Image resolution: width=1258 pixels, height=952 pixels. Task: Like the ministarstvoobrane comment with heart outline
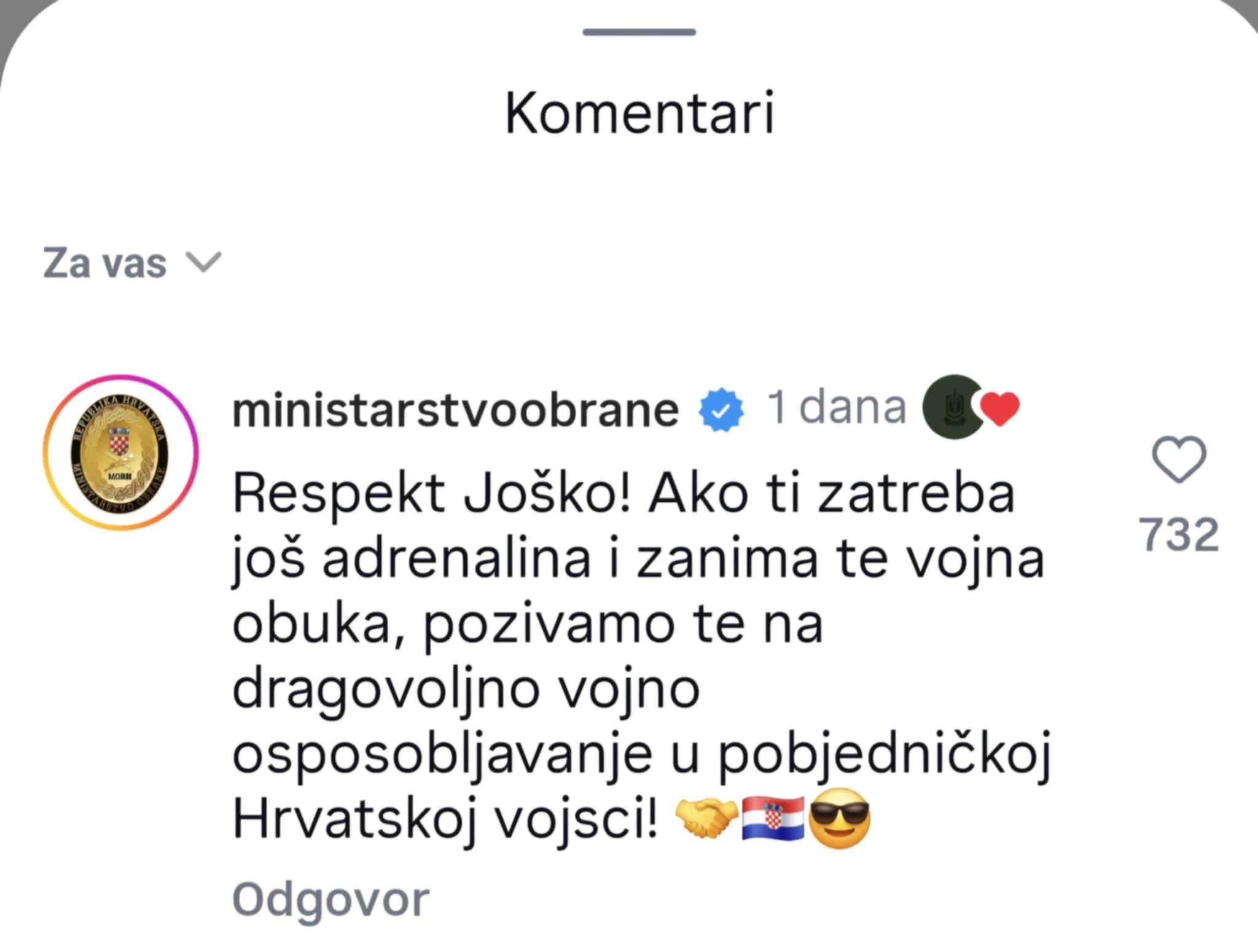1179,459
